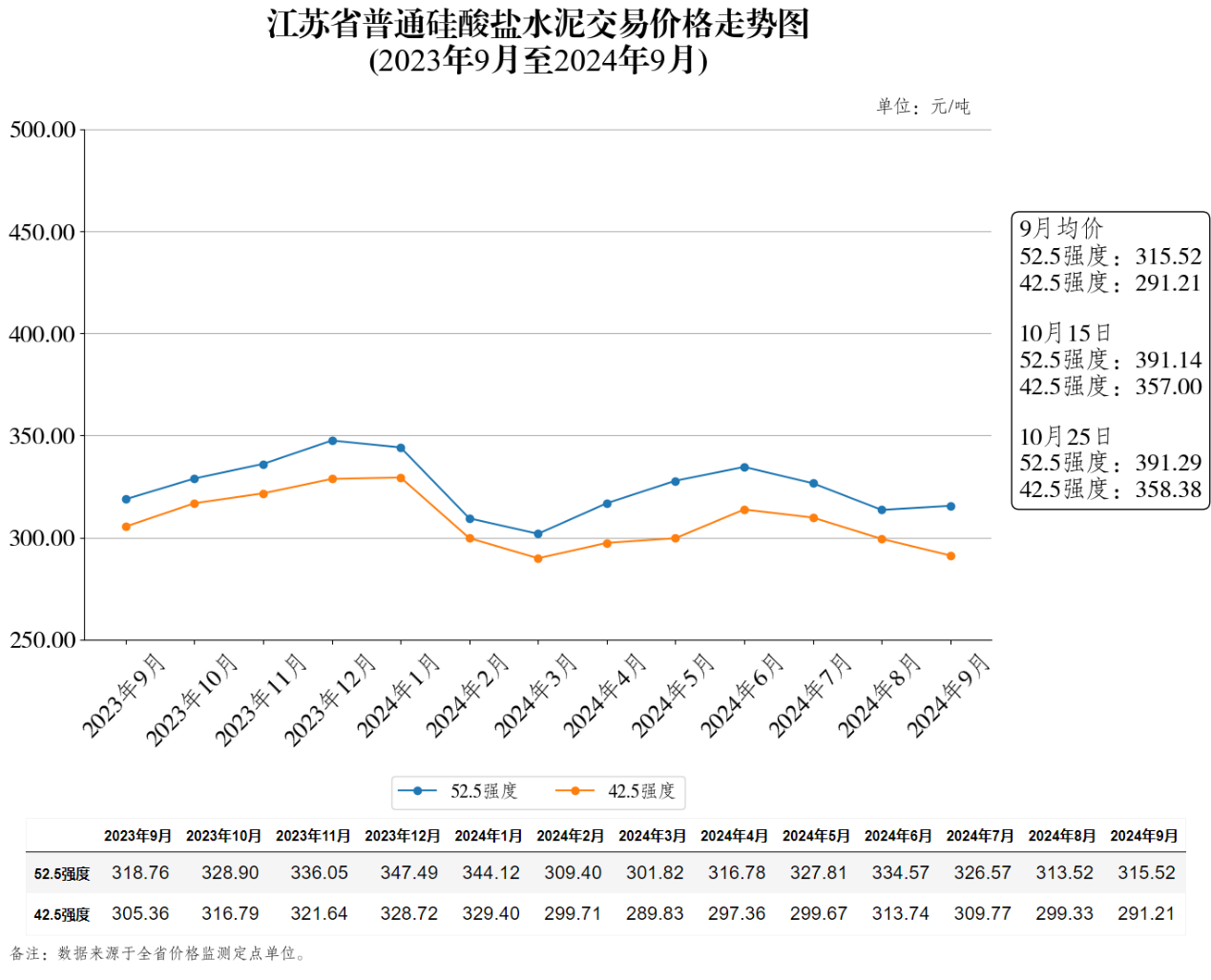Click the 42.5强度 row label in the table

62,915
